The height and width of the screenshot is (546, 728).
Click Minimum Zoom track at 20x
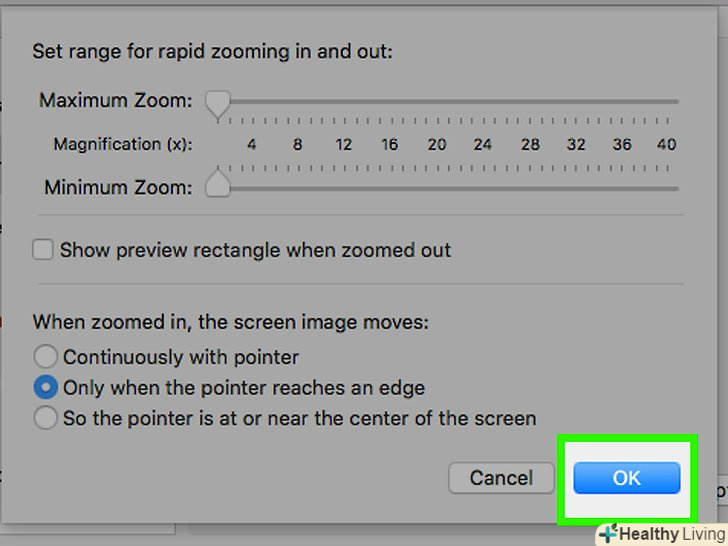(x=437, y=188)
